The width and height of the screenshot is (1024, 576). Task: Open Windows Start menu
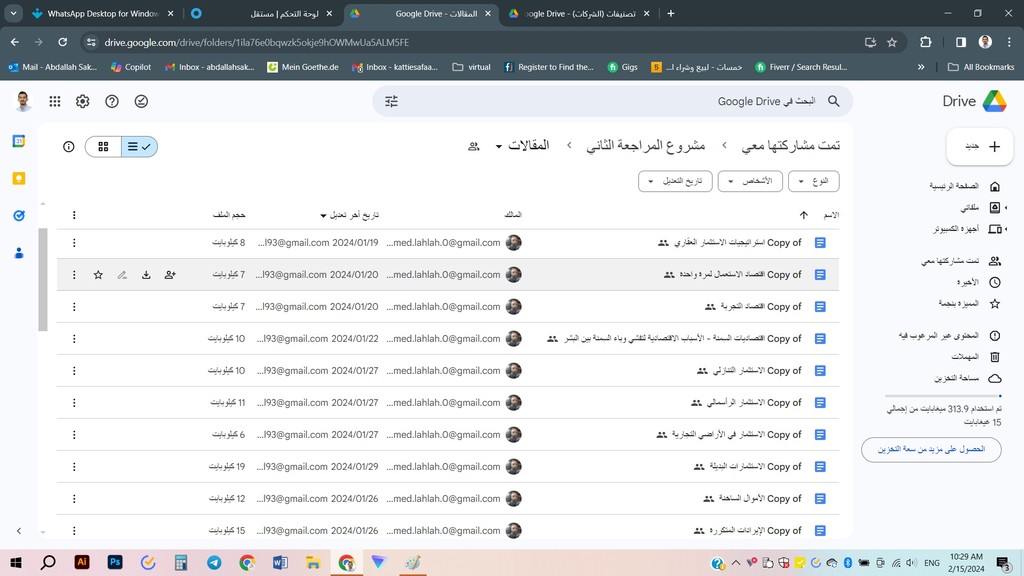[x=16, y=562]
